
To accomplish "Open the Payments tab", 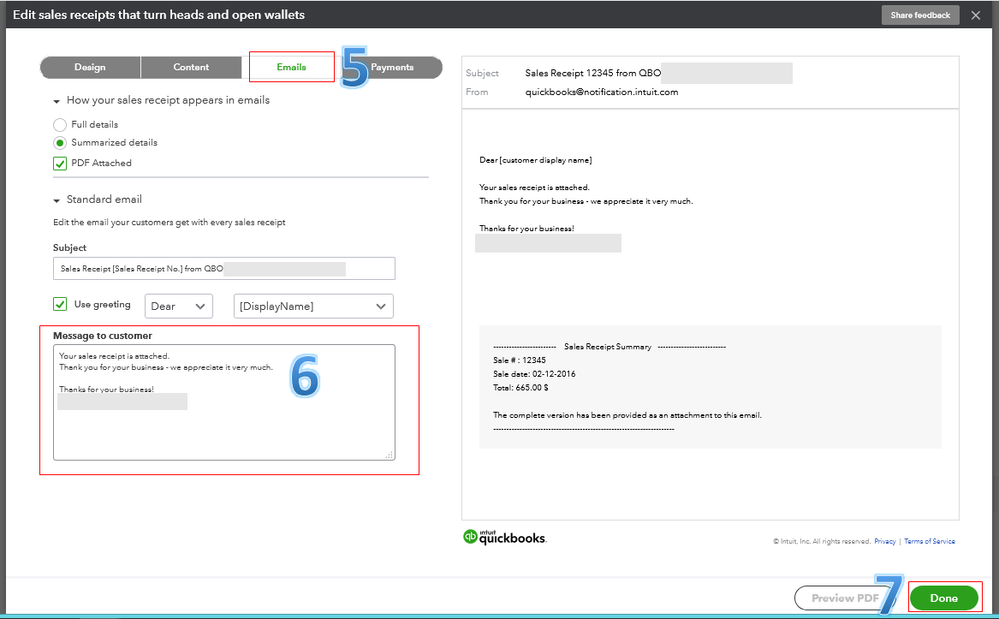I will (x=392, y=67).
